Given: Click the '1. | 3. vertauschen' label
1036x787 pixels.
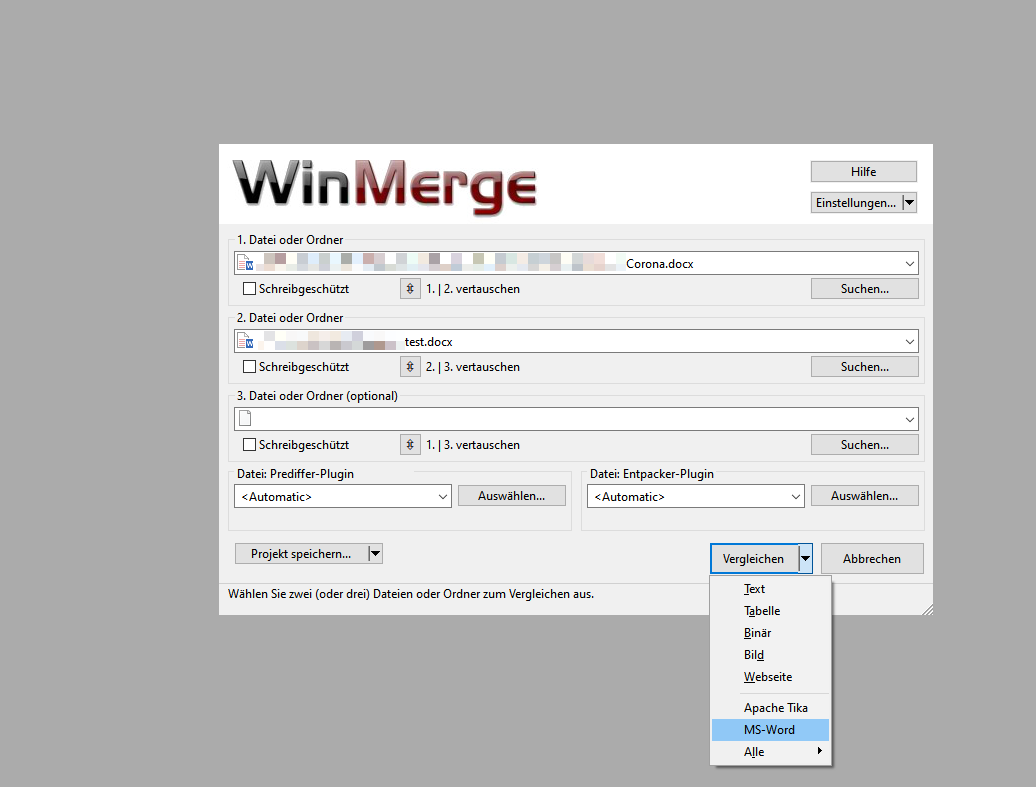Looking at the screenshot, I should (473, 445).
